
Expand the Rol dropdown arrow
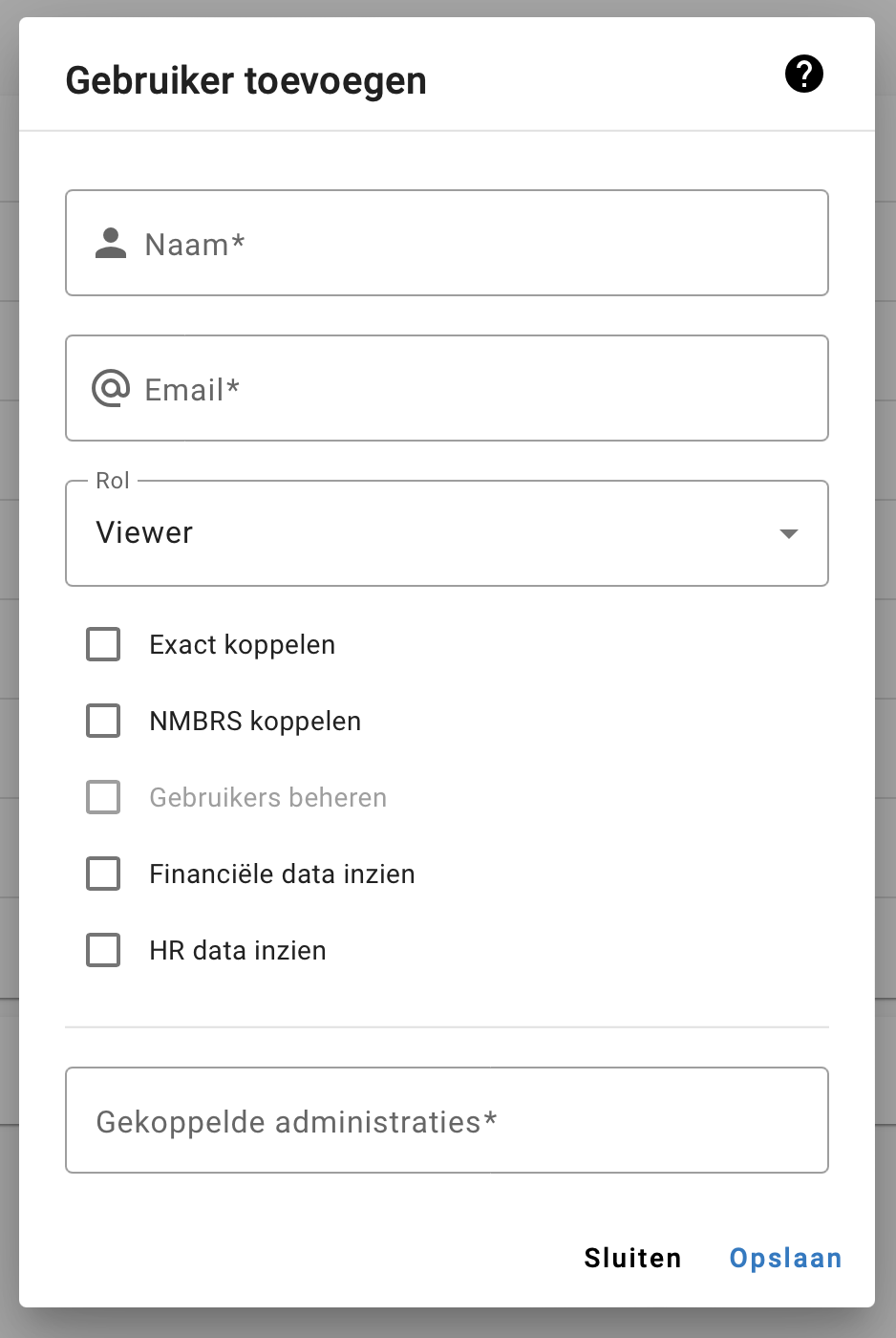[x=788, y=533]
